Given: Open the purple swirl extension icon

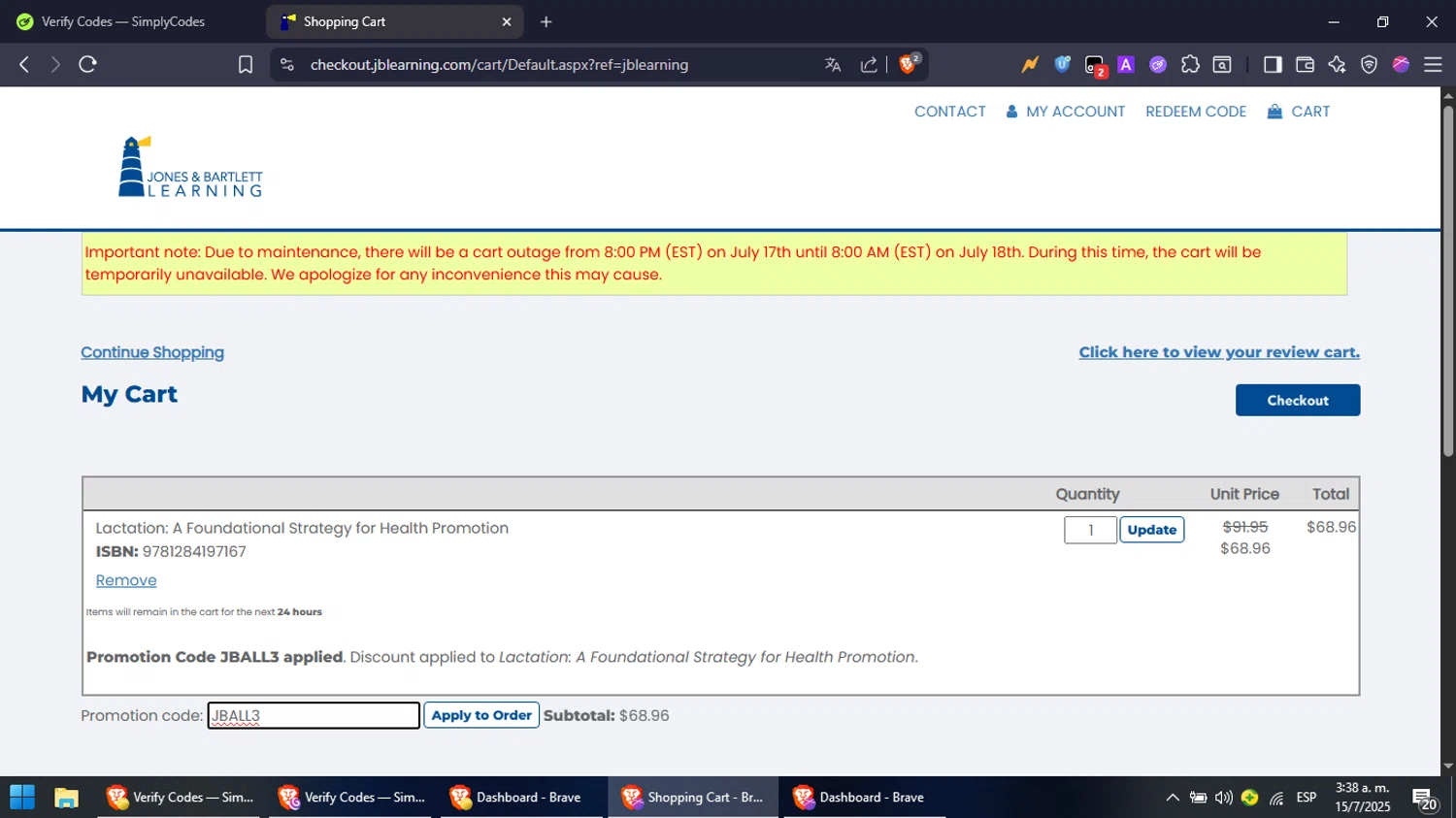Looking at the screenshot, I should point(1158,65).
